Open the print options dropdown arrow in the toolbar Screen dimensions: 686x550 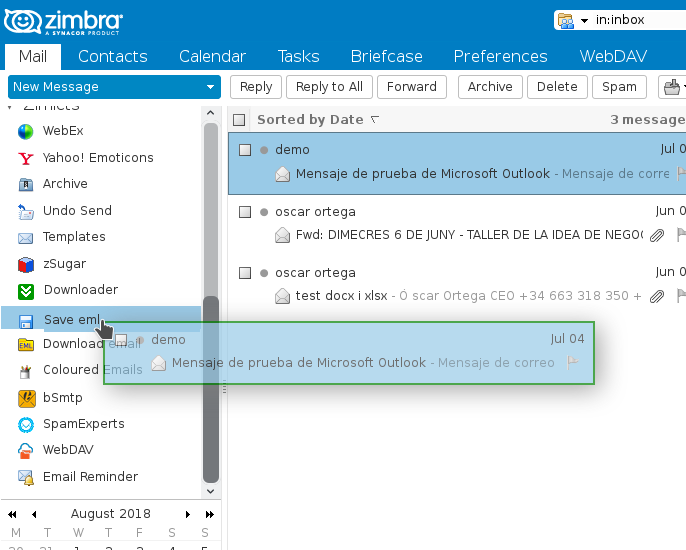[683, 87]
